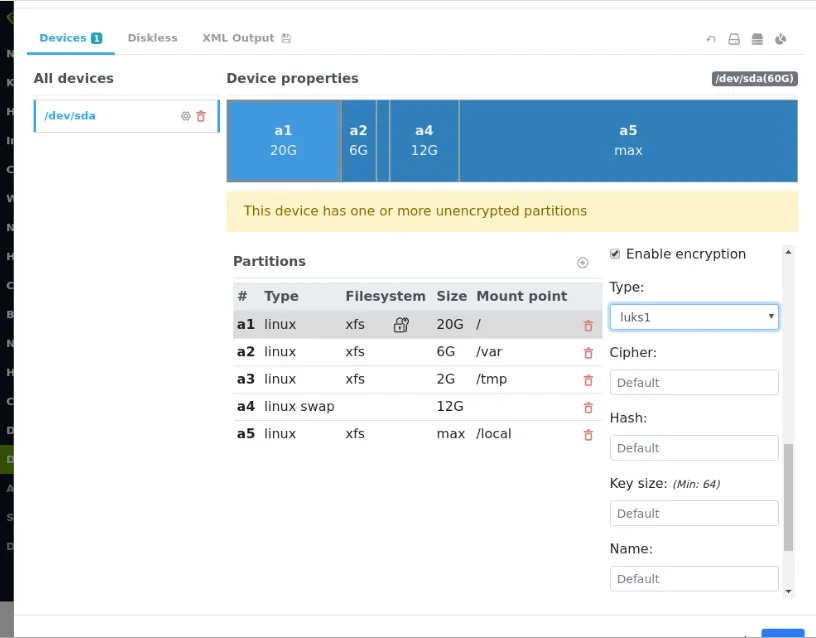Image resolution: width=816 pixels, height=638 pixels.
Task: Add a new partition with plus icon
Action: coord(582,262)
